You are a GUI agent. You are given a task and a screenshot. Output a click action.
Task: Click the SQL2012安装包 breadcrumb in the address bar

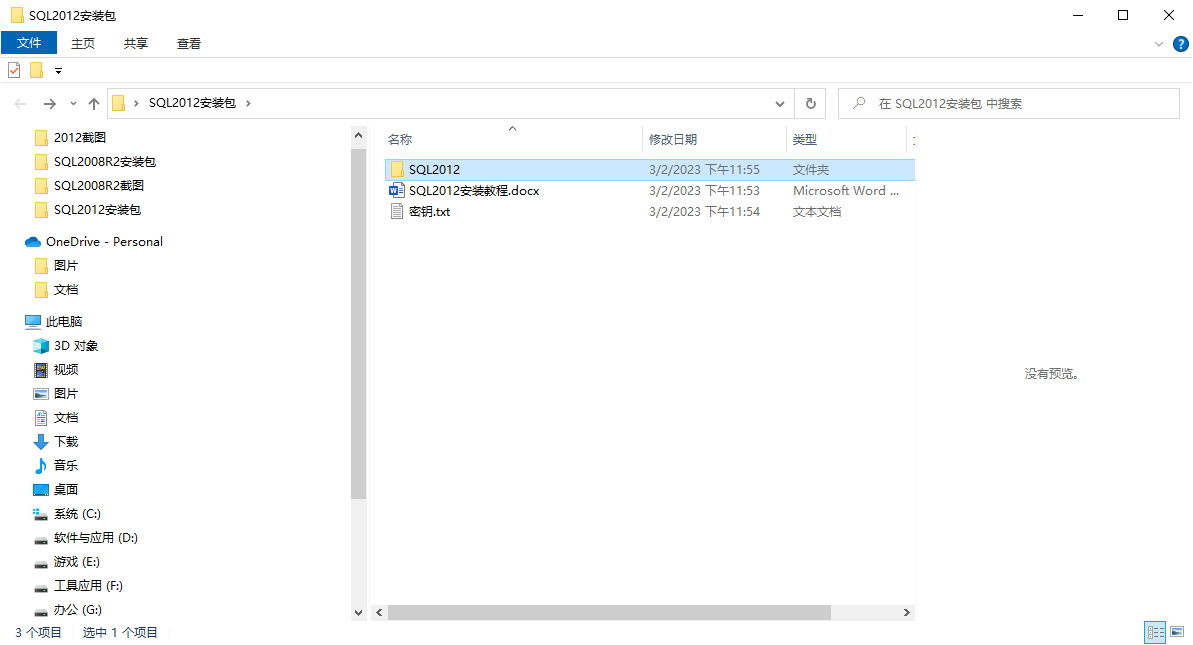coord(192,103)
